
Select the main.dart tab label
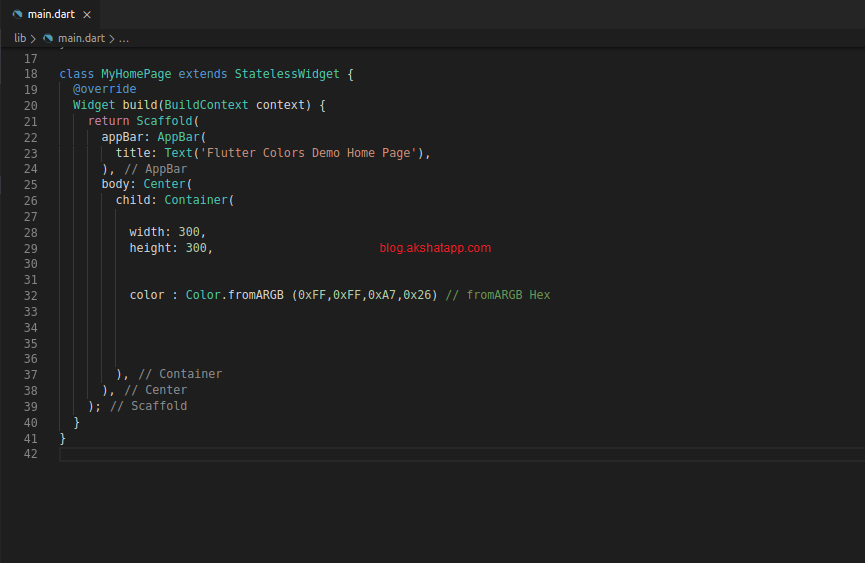tap(49, 14)
